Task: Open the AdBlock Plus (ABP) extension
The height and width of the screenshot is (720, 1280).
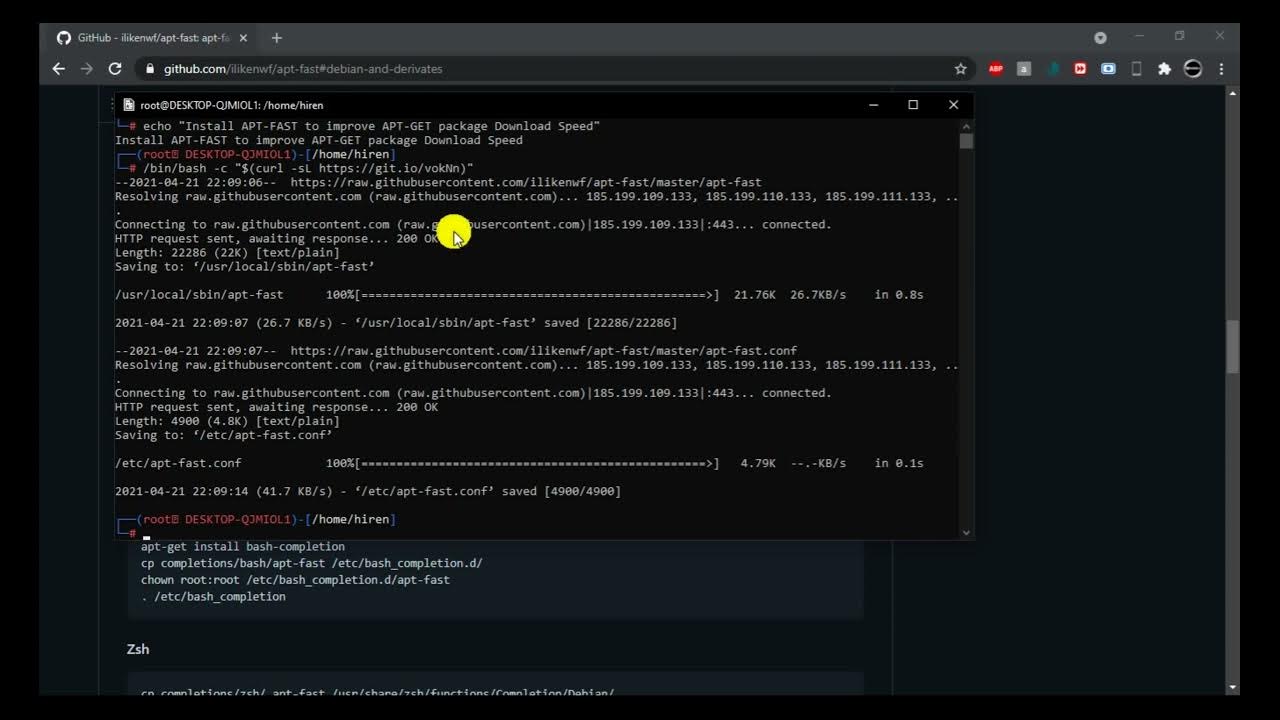Action: click(996, 69)
